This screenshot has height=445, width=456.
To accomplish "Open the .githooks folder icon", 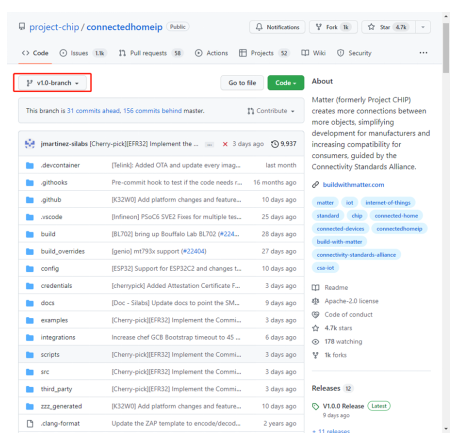I will [30, 183].
